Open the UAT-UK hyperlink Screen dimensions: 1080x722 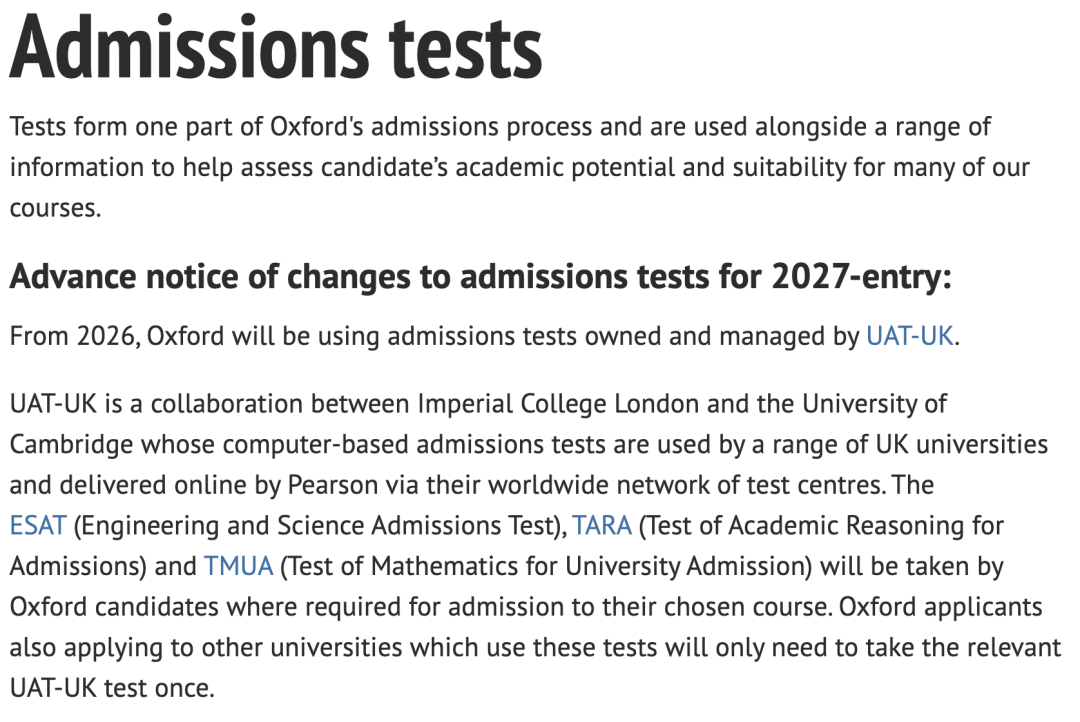(910, 336)
